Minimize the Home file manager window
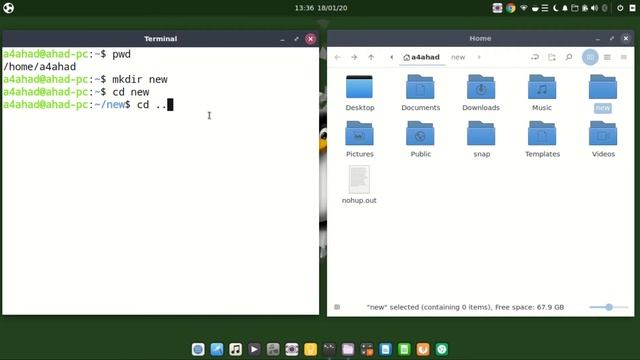Screen dimensions: 640x360 598,39
